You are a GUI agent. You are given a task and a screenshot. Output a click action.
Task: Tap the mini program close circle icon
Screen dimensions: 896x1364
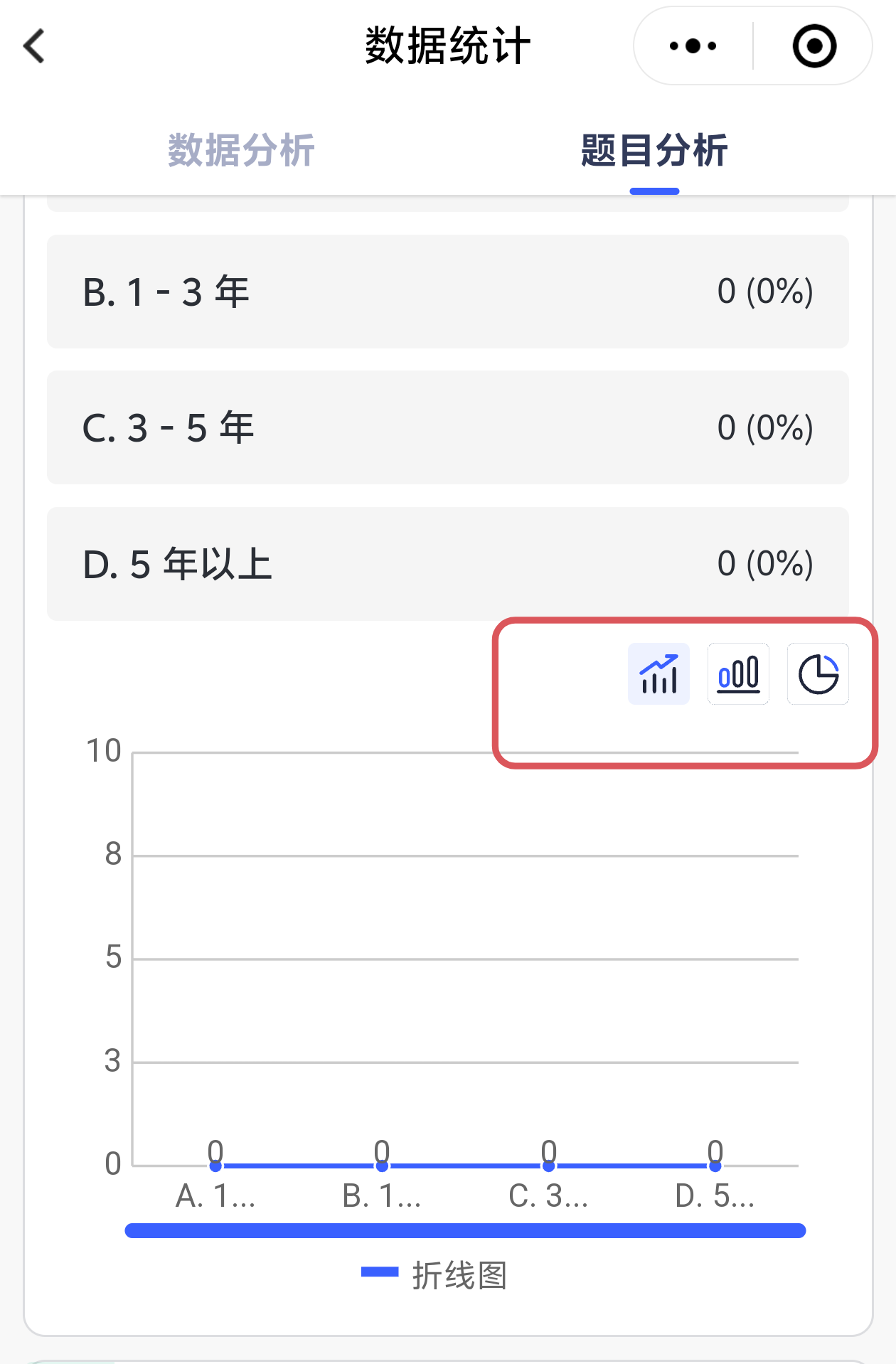tap(814, 46)
